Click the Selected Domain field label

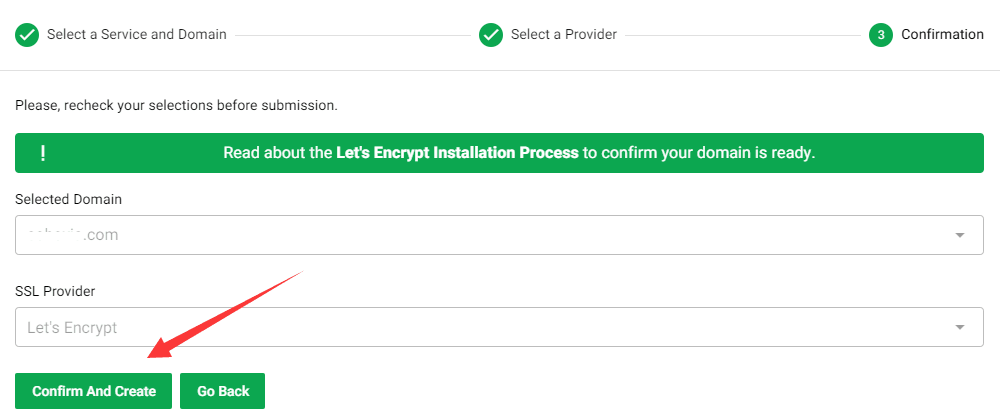[68, 199]
